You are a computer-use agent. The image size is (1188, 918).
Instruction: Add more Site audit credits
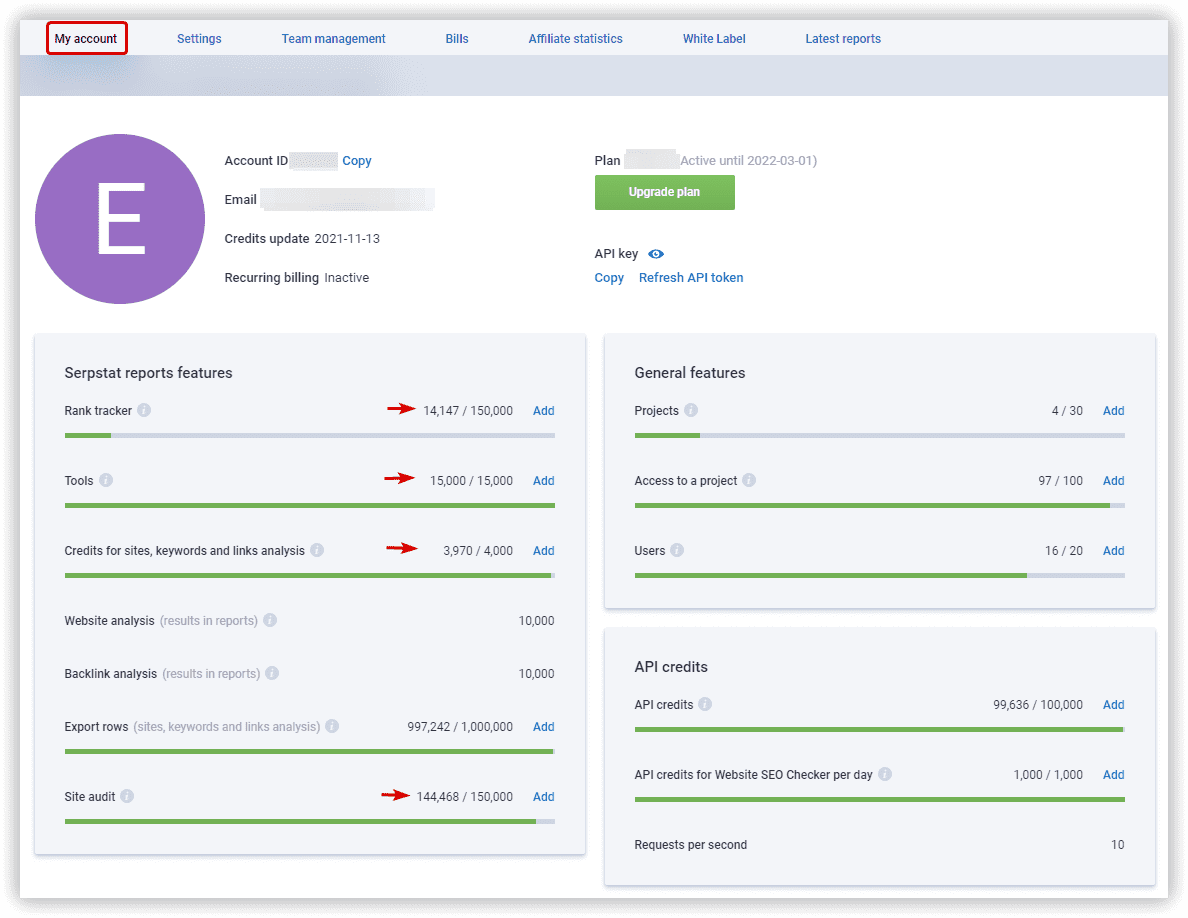pyautogui.click(x=543, y=797)
